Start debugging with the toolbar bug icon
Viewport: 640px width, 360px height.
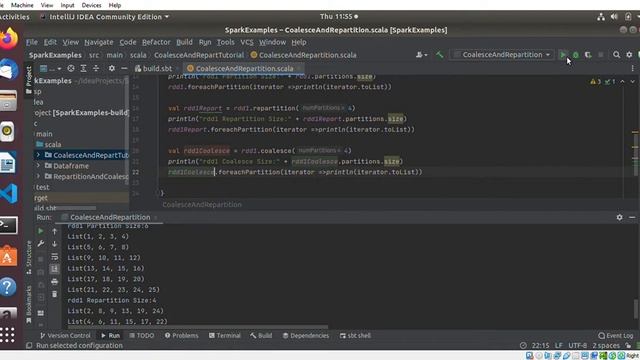pos(576,55)
